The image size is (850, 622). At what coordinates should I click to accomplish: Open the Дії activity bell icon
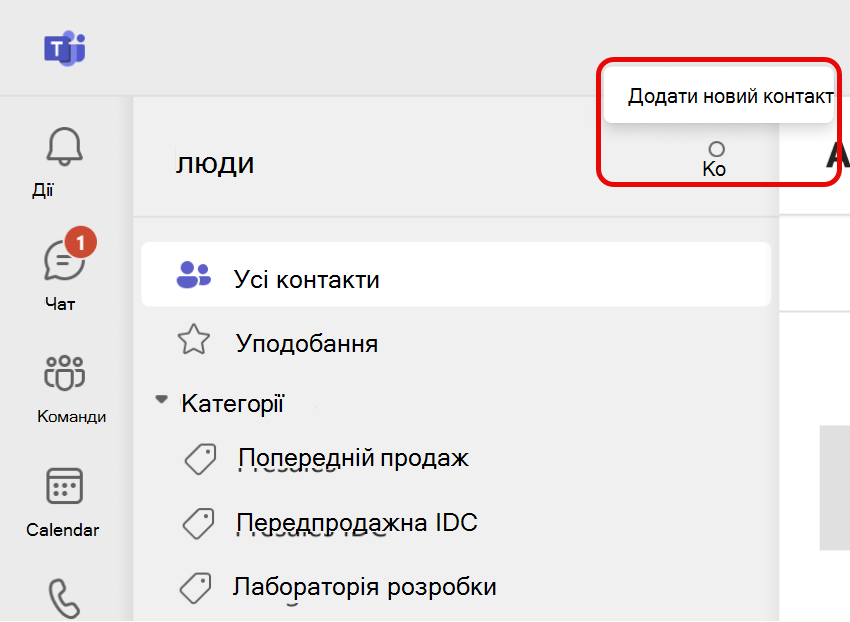coord(64,146)
